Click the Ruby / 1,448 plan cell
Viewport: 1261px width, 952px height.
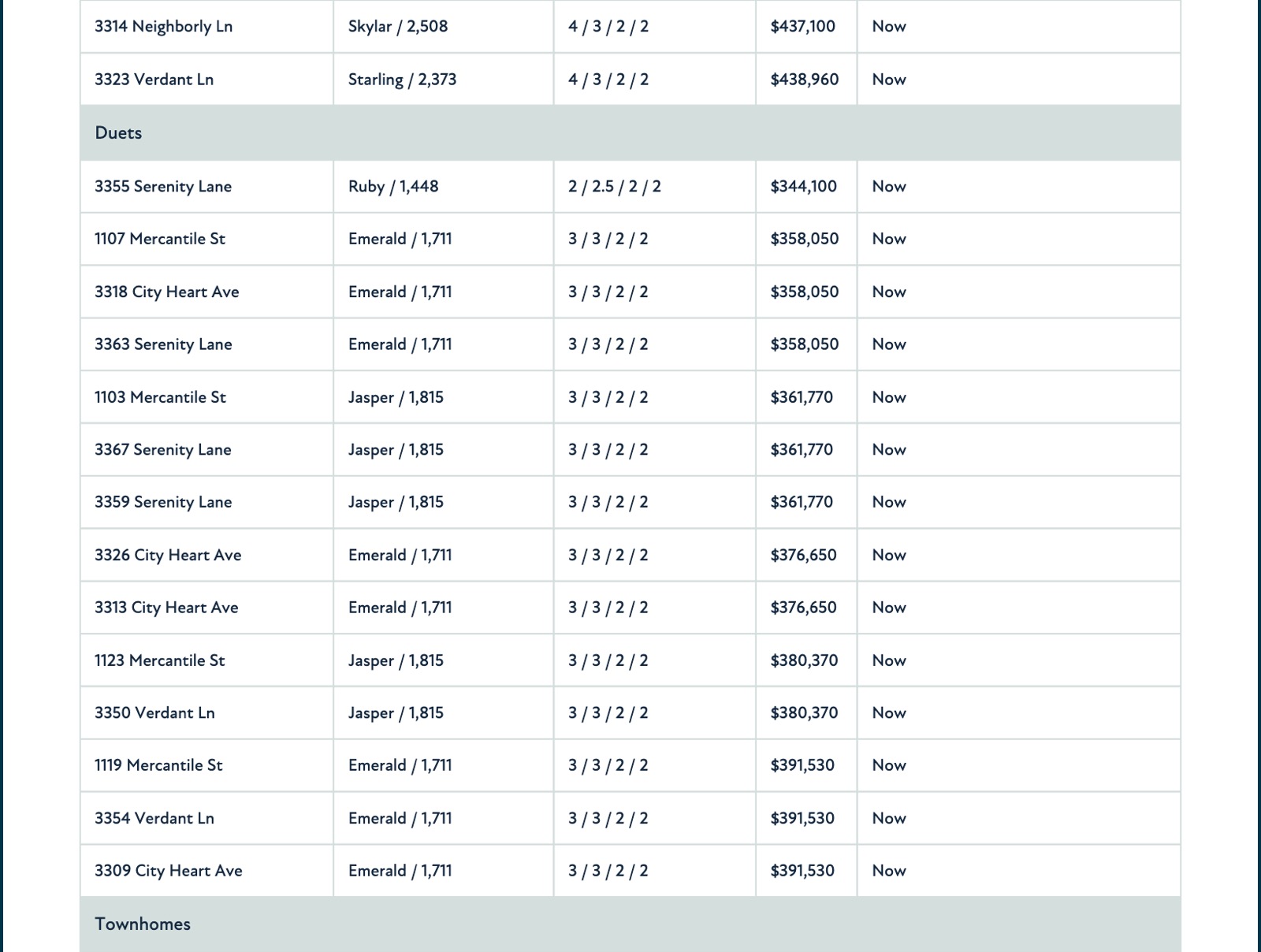(x=444, y=186)
